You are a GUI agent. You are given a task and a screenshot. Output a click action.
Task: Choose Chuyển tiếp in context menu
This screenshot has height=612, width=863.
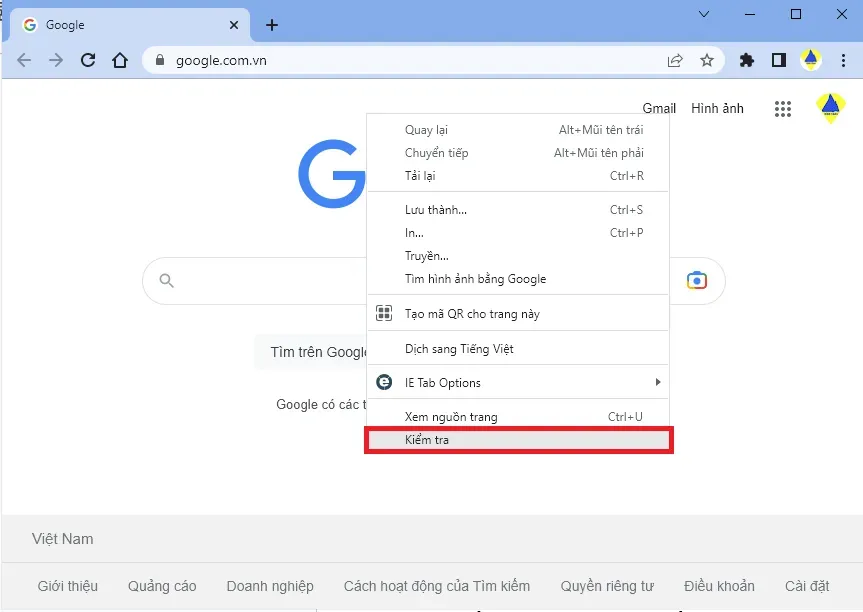518,153
